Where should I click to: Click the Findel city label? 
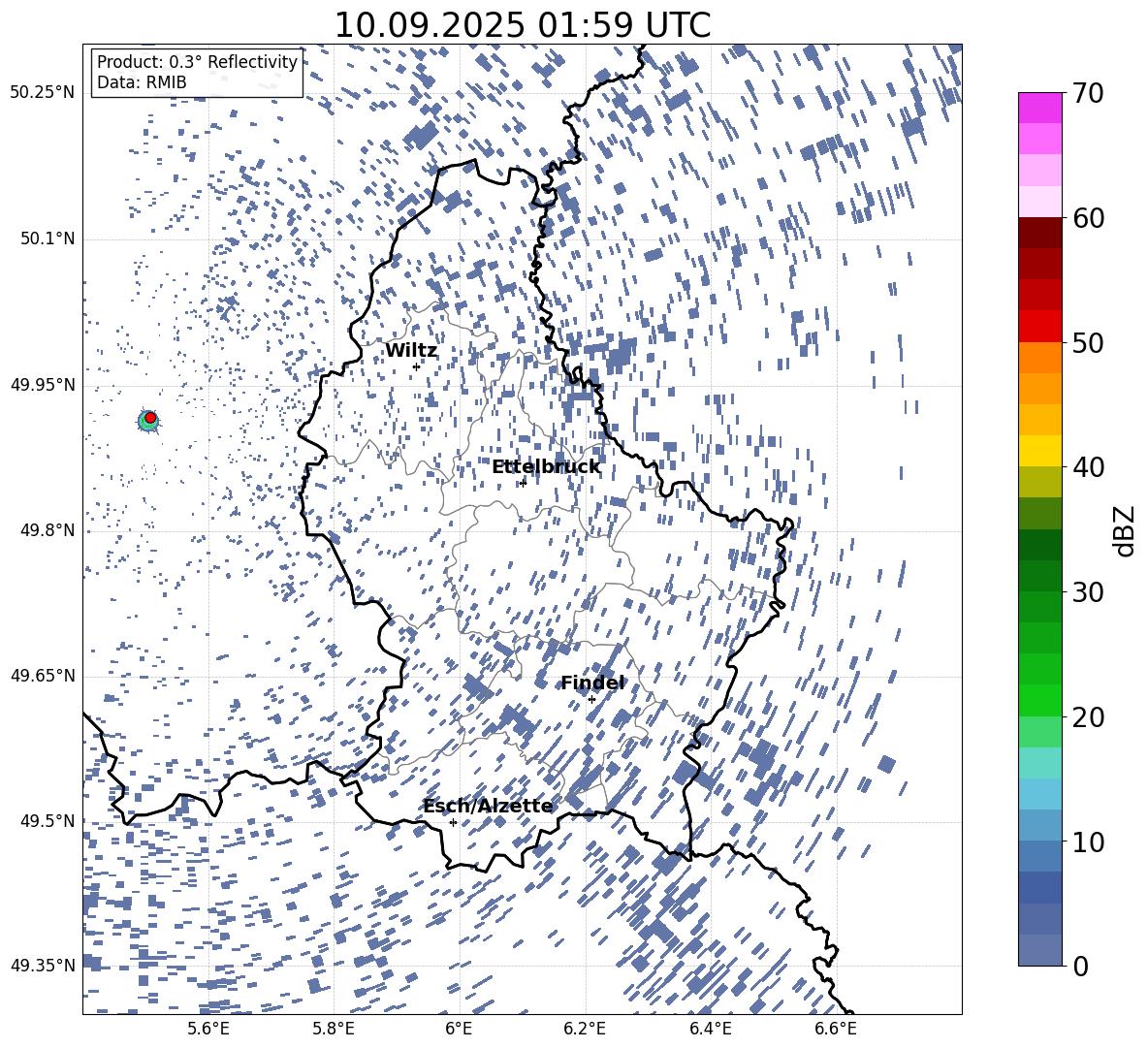point(592,683)
